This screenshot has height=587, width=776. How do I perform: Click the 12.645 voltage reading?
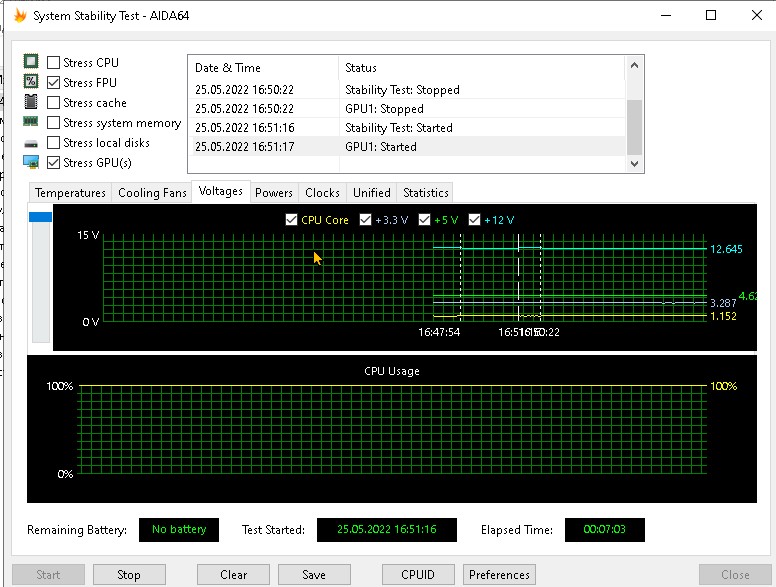click(x=726, y=249)
